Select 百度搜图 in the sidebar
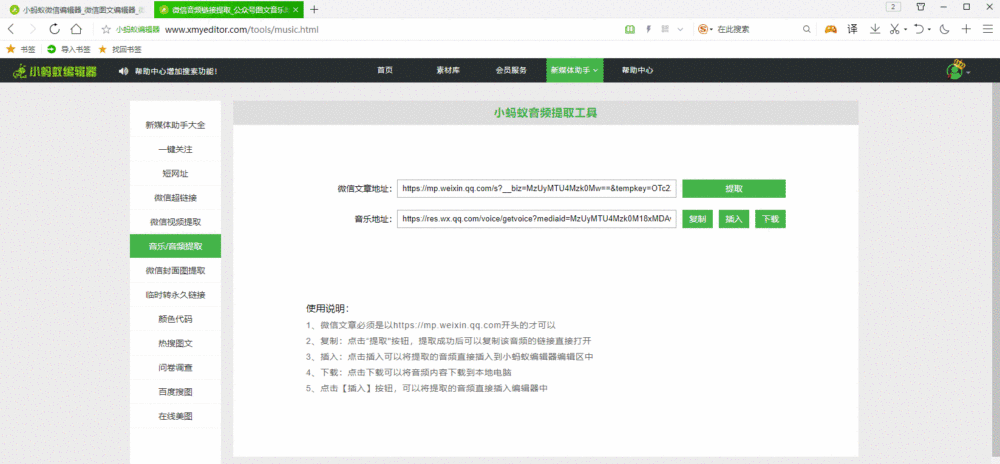Image resolution: width=1000 pixels, height=464 pixels. pos(175,391)
